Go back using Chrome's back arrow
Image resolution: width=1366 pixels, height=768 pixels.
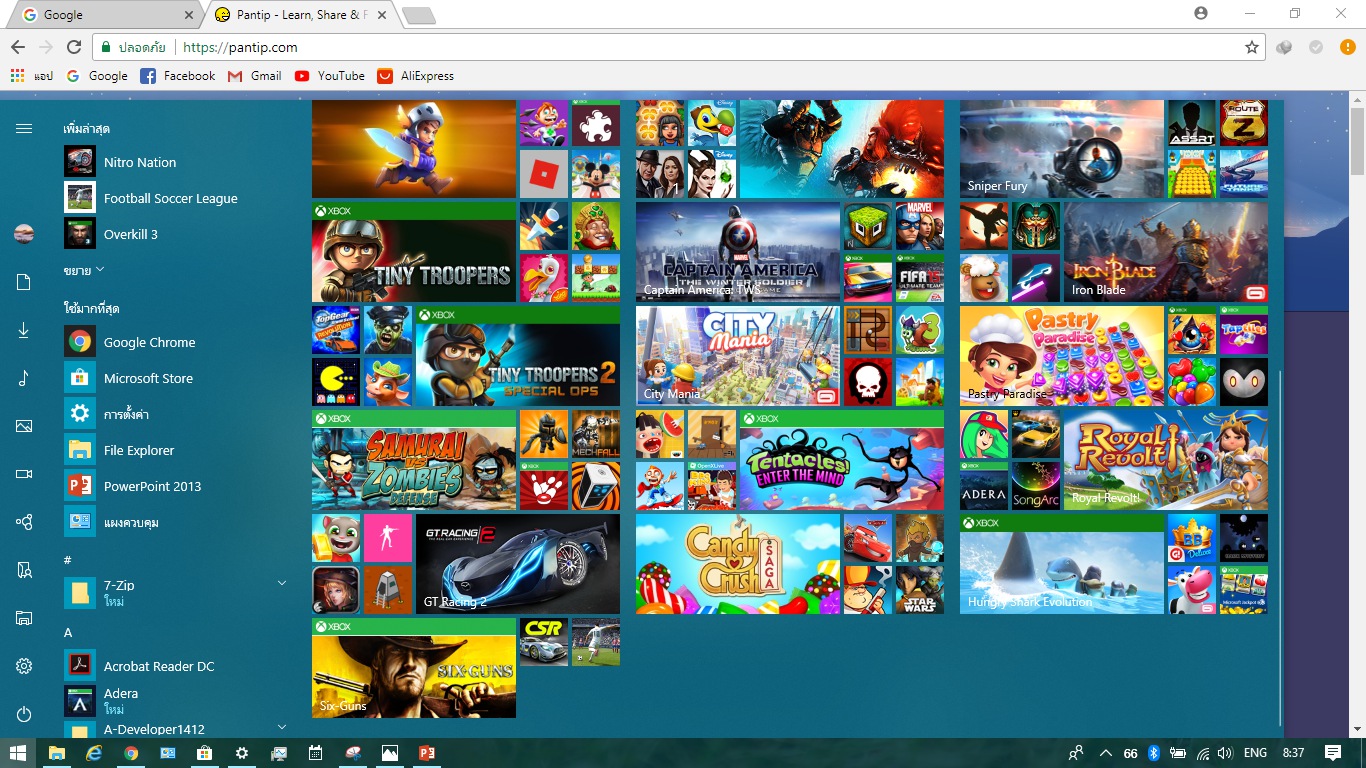pyautogui.click(x=18, y=47)
